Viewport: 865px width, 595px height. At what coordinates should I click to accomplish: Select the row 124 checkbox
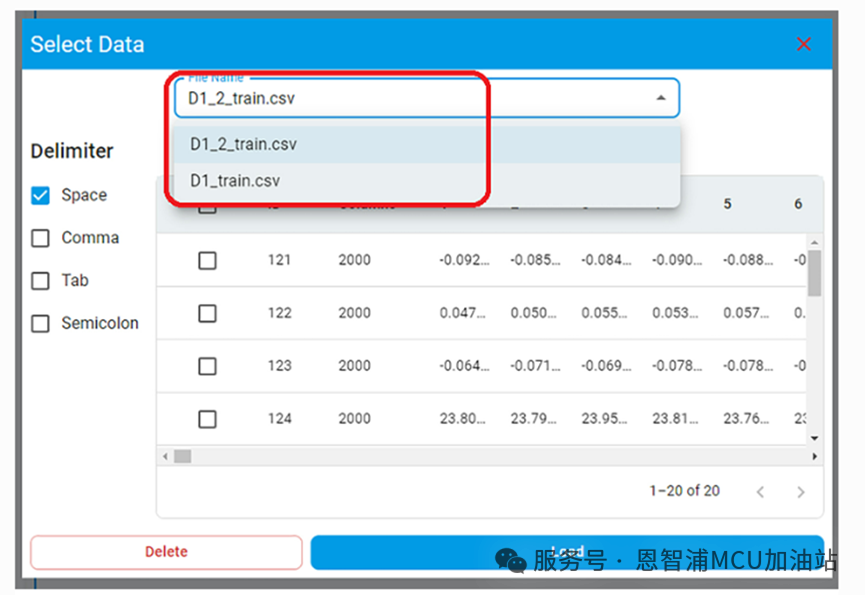(207, 419)
